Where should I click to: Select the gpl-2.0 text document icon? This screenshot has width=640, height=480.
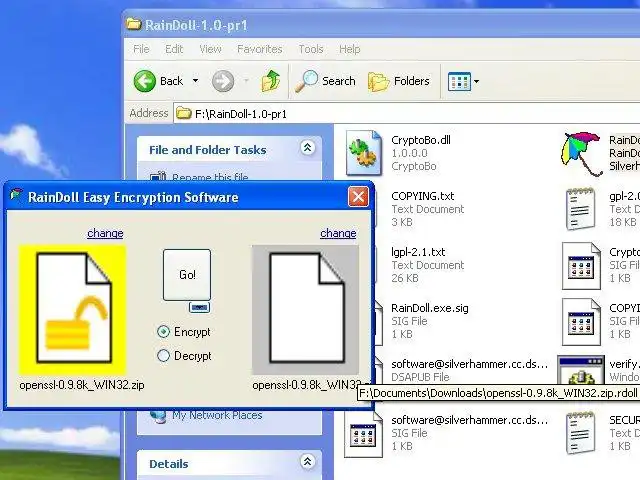580,209
